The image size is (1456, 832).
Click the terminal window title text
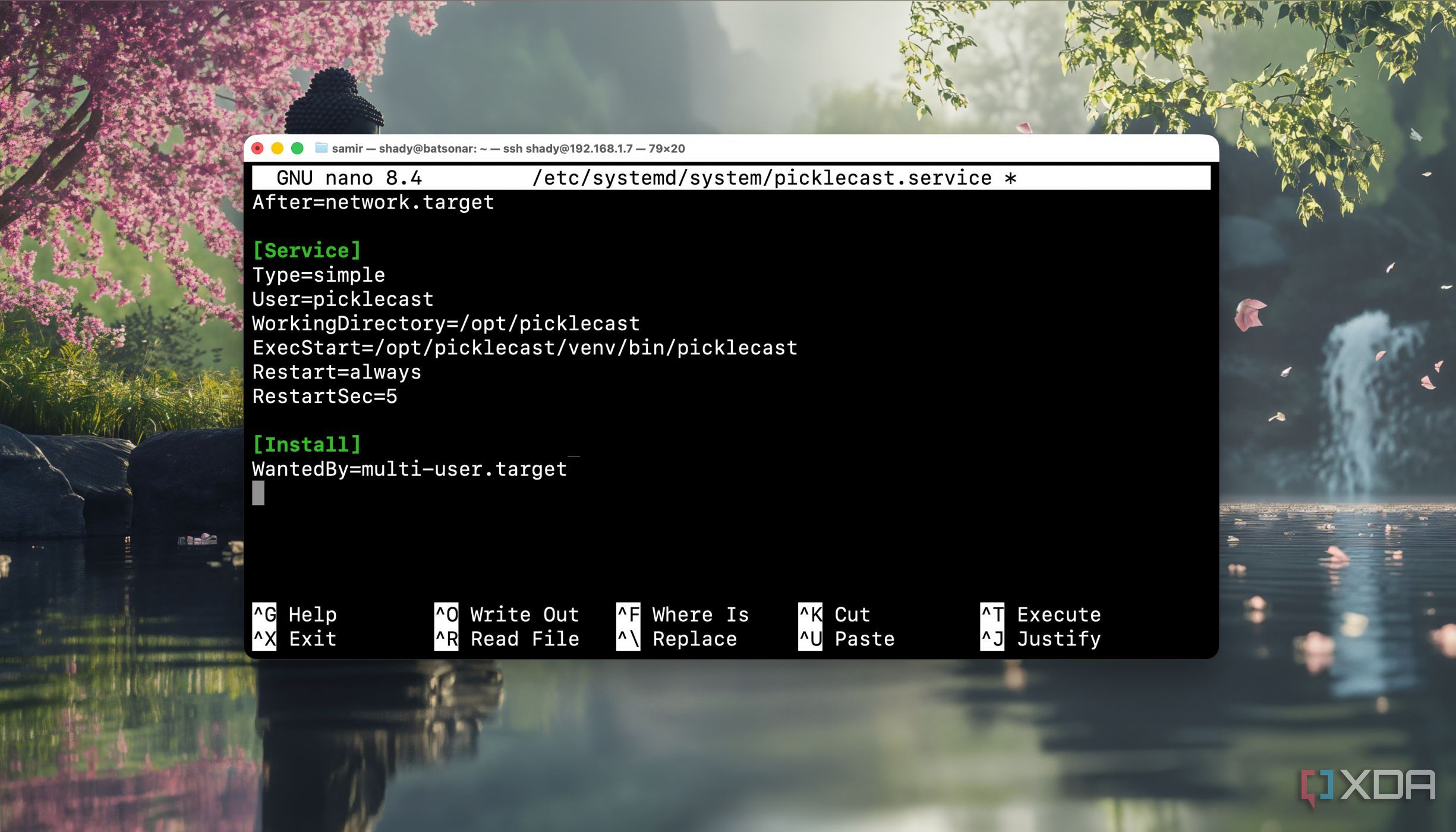tap(508, 149)
